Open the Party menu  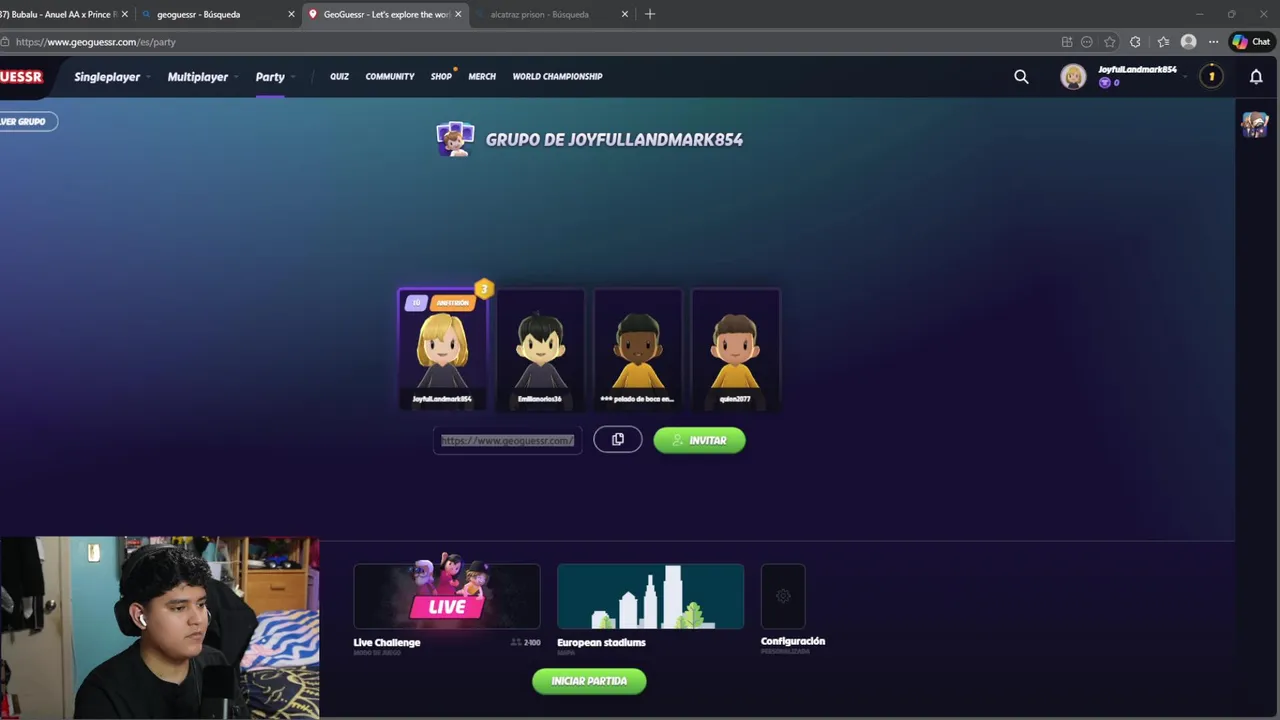pos(270,77)
